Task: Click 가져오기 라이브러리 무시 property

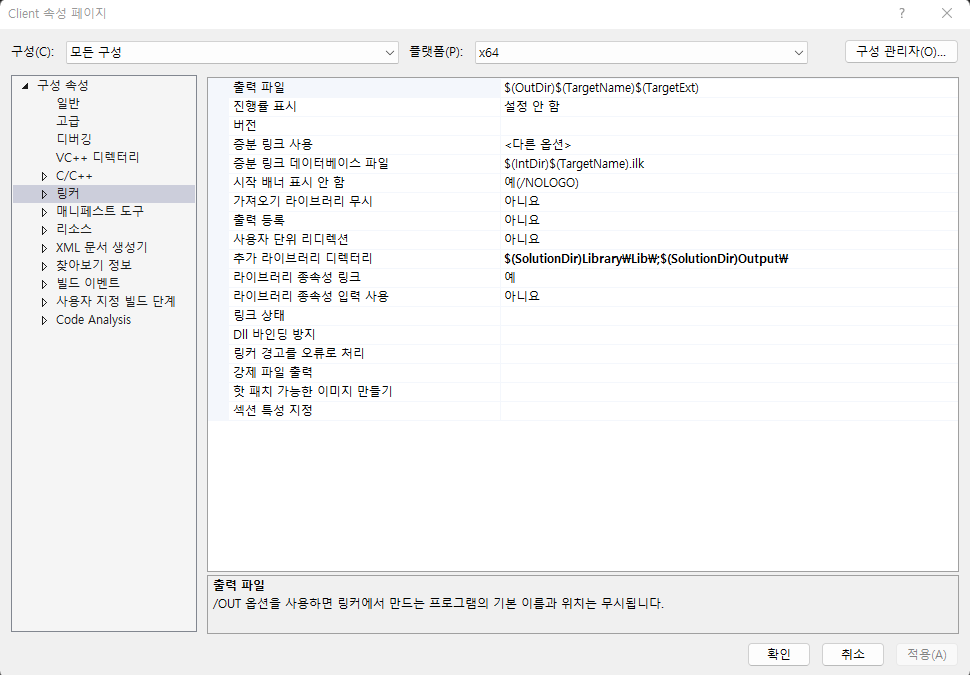Action: [x=303, y=201]
